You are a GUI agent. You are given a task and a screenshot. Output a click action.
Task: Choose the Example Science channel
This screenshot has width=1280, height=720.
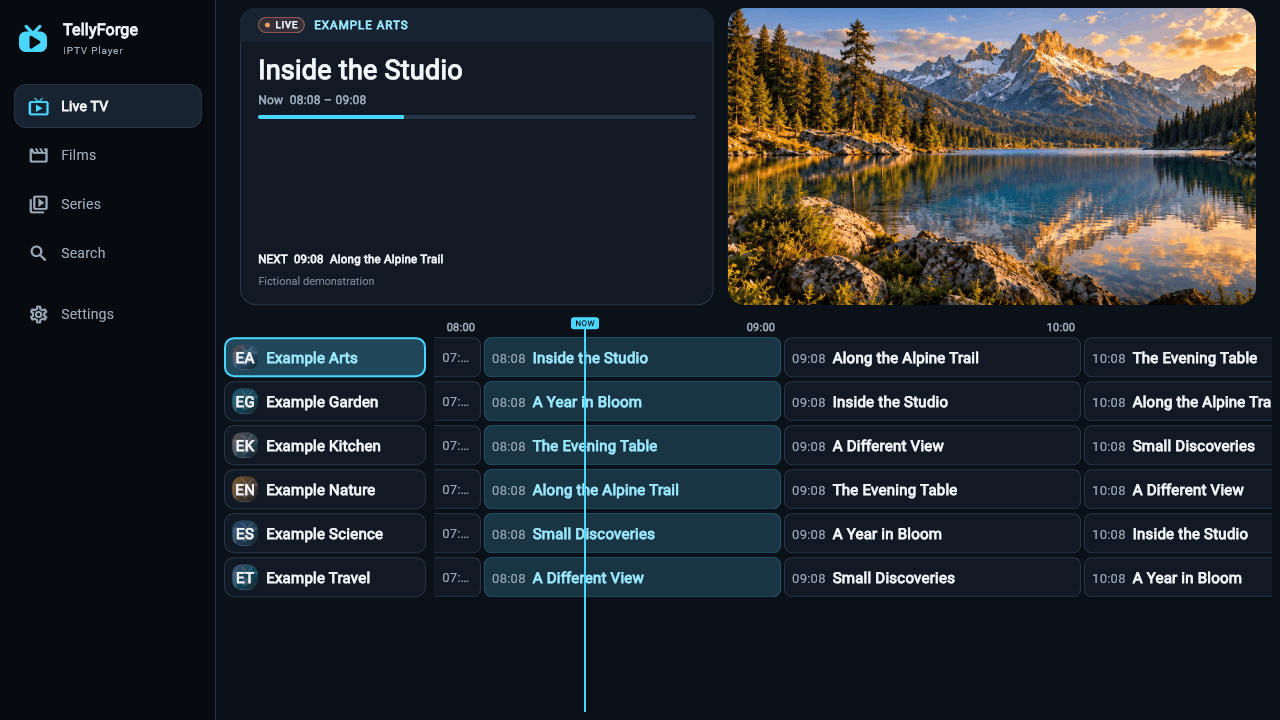[x=325, y=534]
